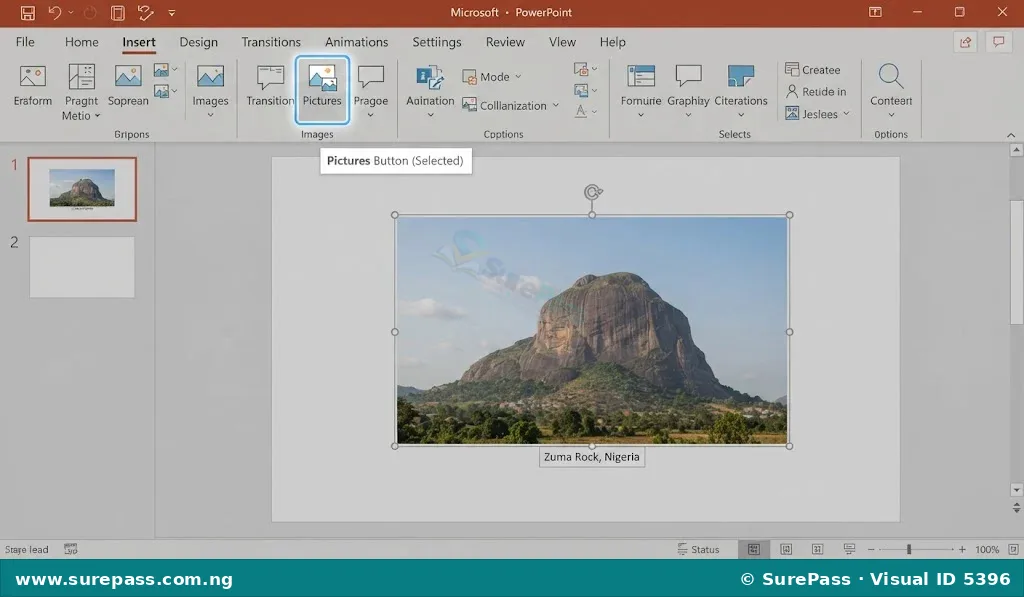
Task: Click the Redo icon in quick access toolbar
Action: pyautogui.click(x=89, y=12)
